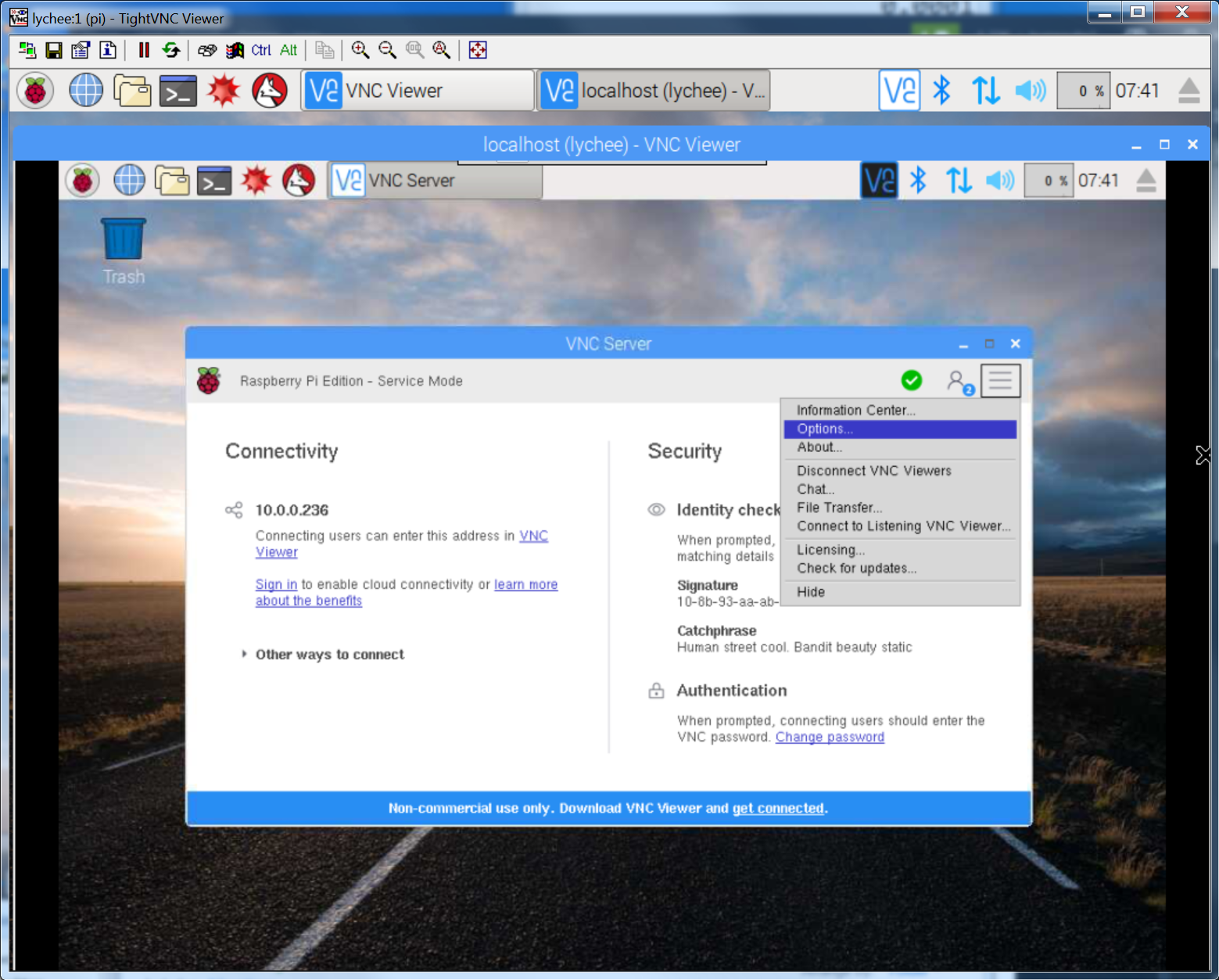Switch to the VNC Viewer taskbar window

[417, 90]
